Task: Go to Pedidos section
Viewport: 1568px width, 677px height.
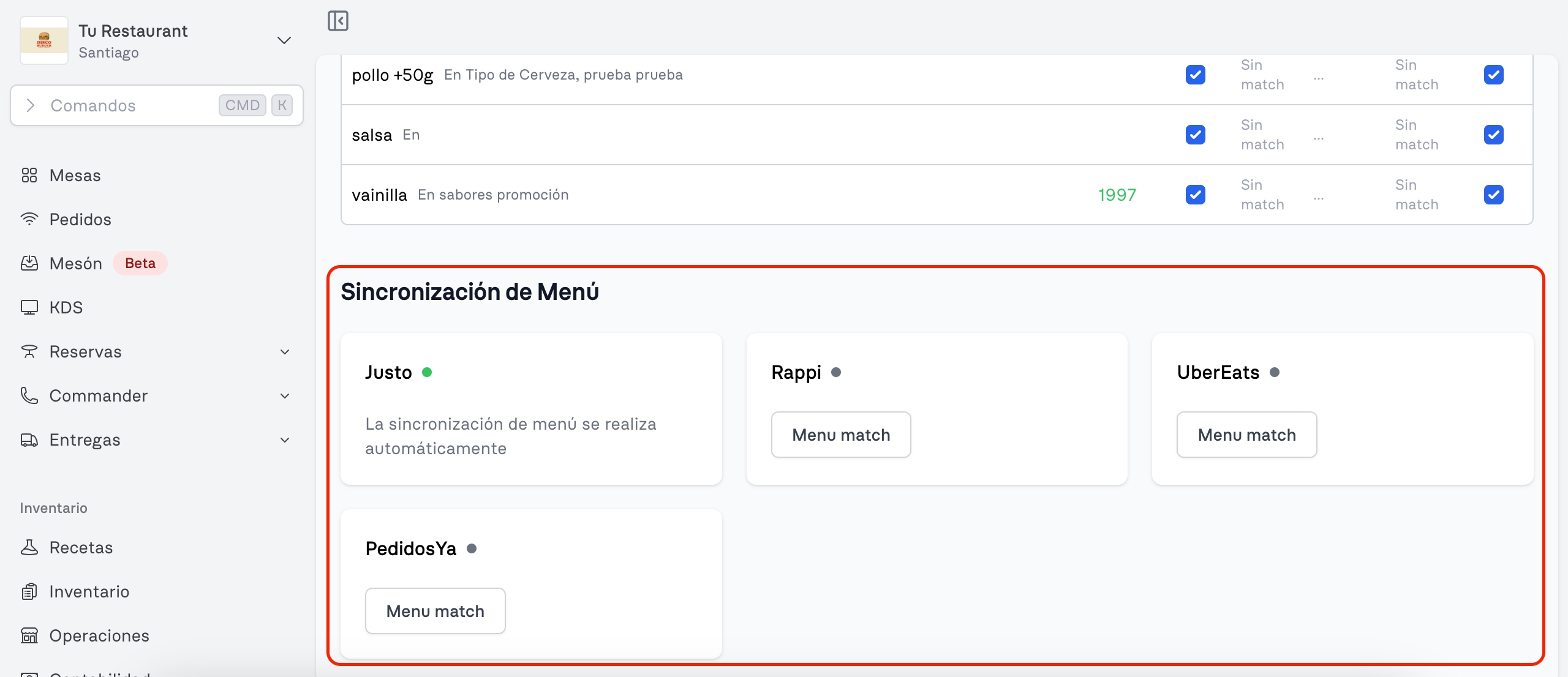Action: tap(80, 220)
